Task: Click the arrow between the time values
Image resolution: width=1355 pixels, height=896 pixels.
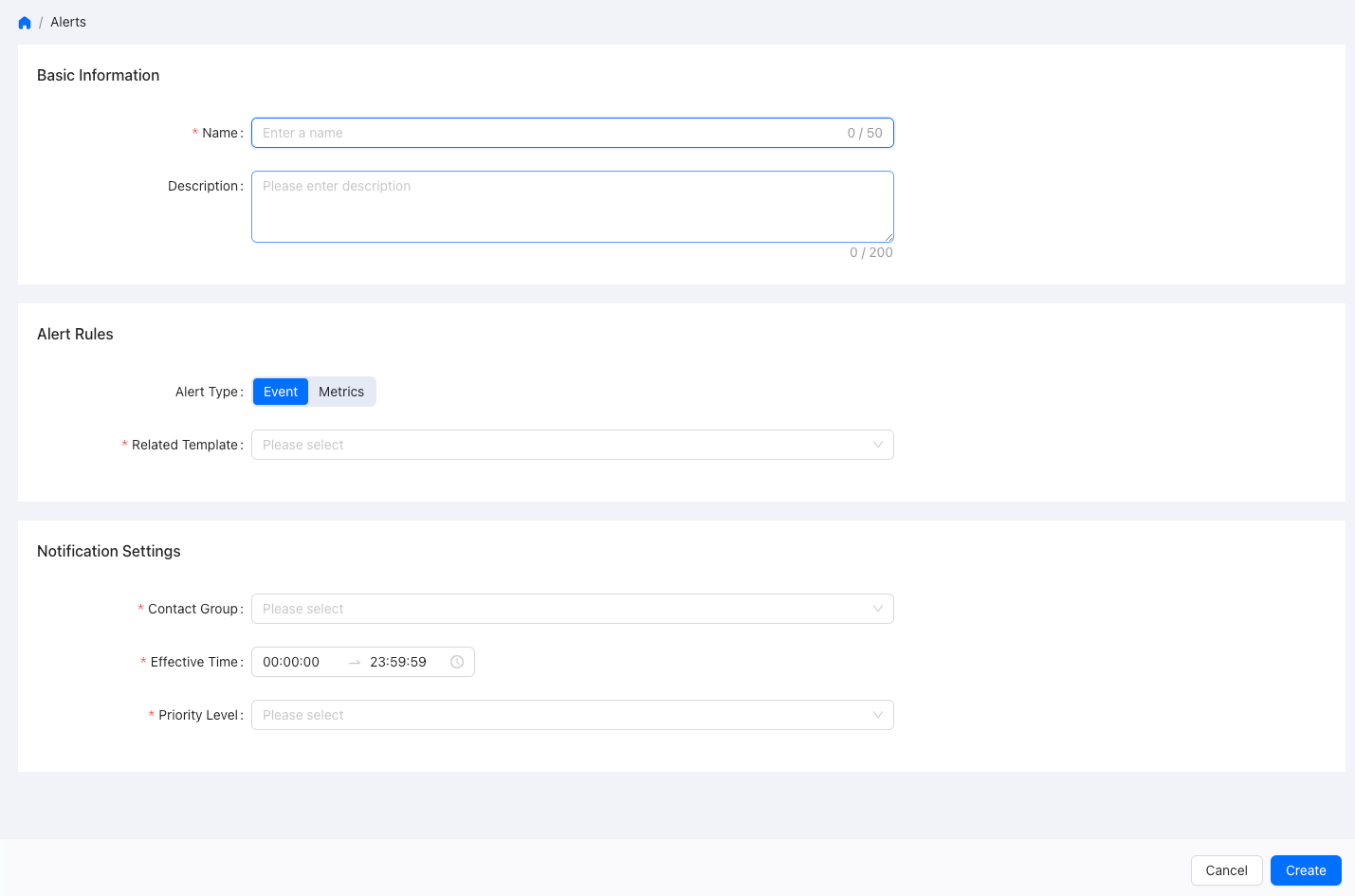Action: [x=355, y=663]
